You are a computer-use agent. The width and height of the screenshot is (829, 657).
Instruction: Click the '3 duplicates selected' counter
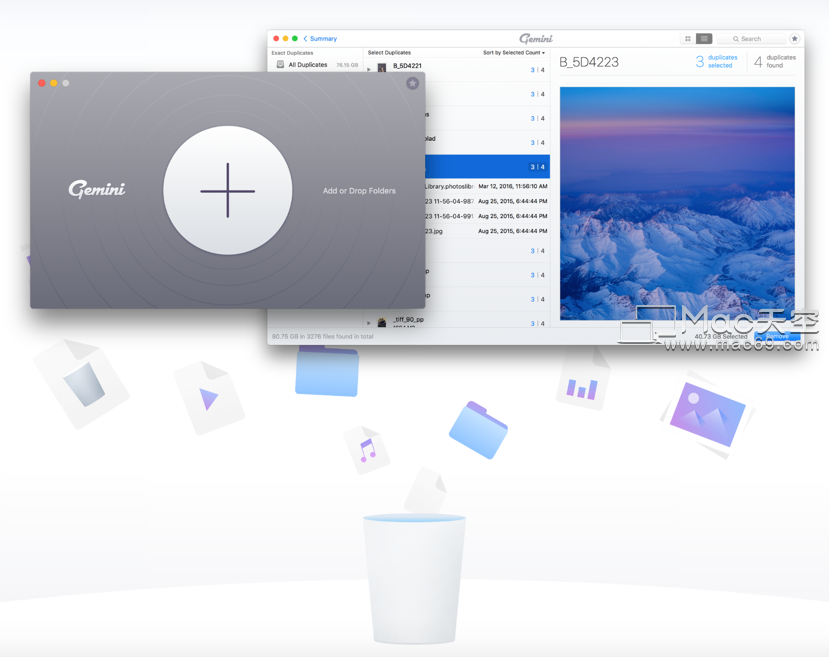coord(716,61)
